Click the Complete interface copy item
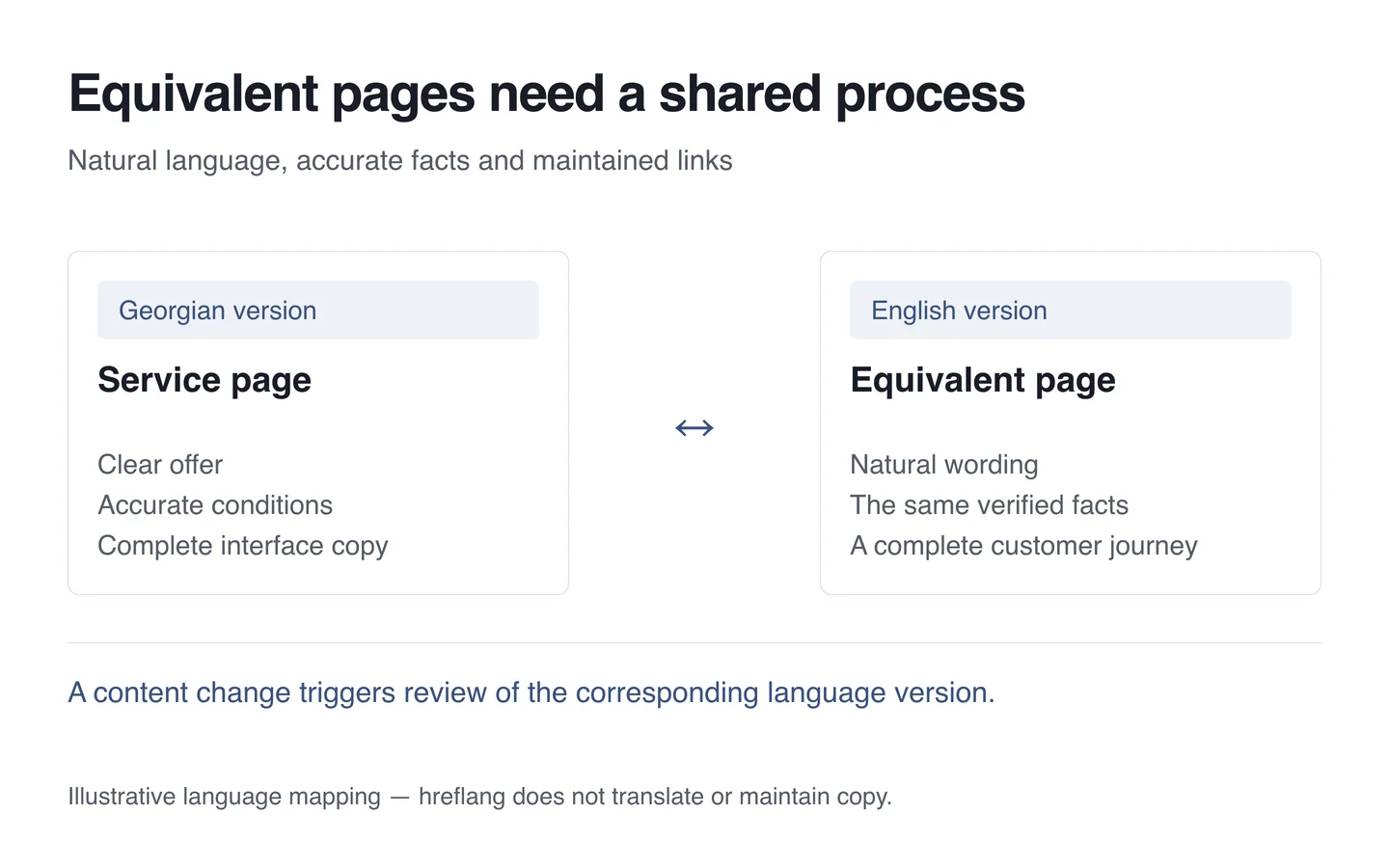Viewport: 1389px width, 868px height. click(243, 546)
